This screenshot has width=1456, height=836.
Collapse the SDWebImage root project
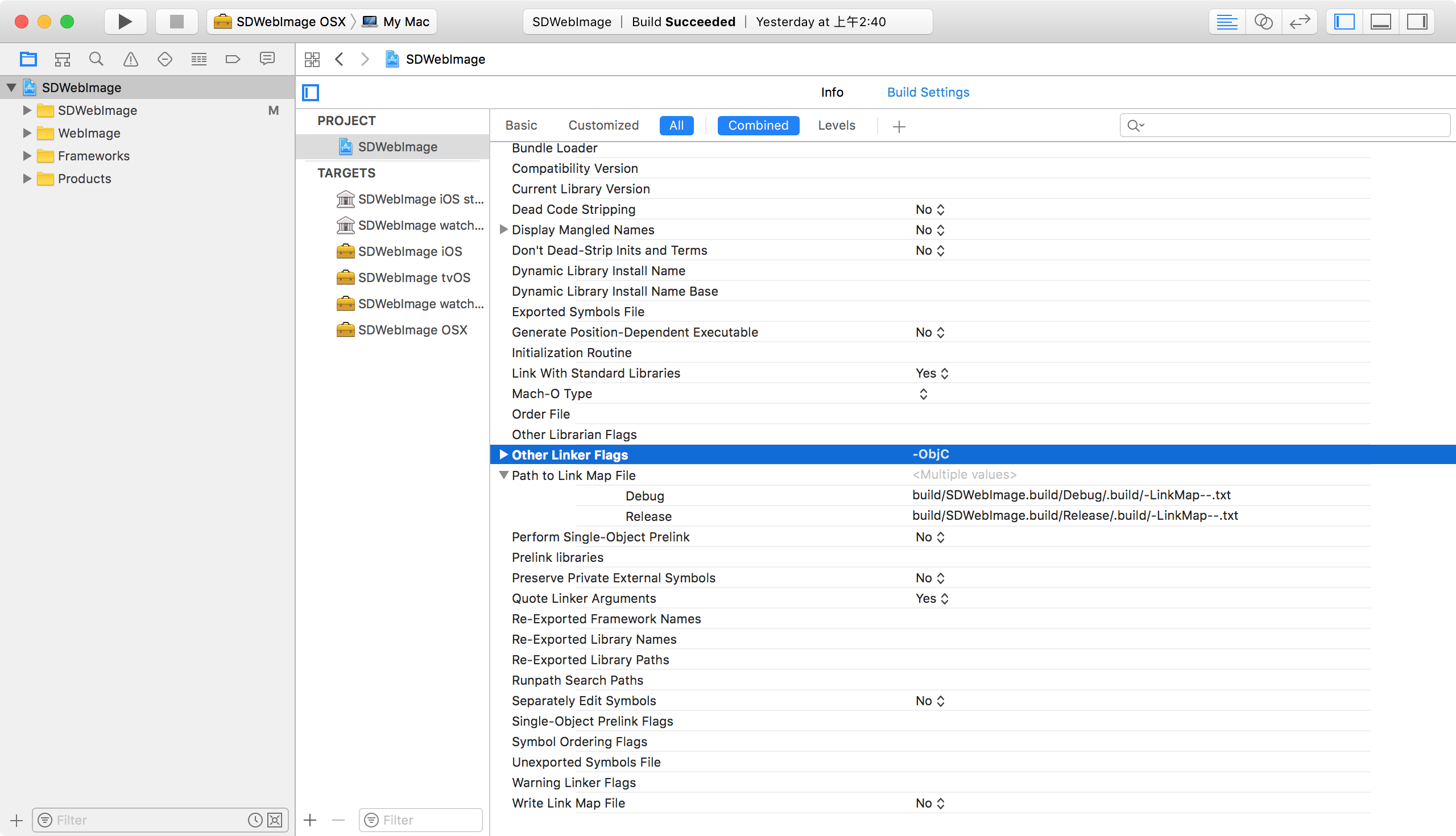click(11, 87)
